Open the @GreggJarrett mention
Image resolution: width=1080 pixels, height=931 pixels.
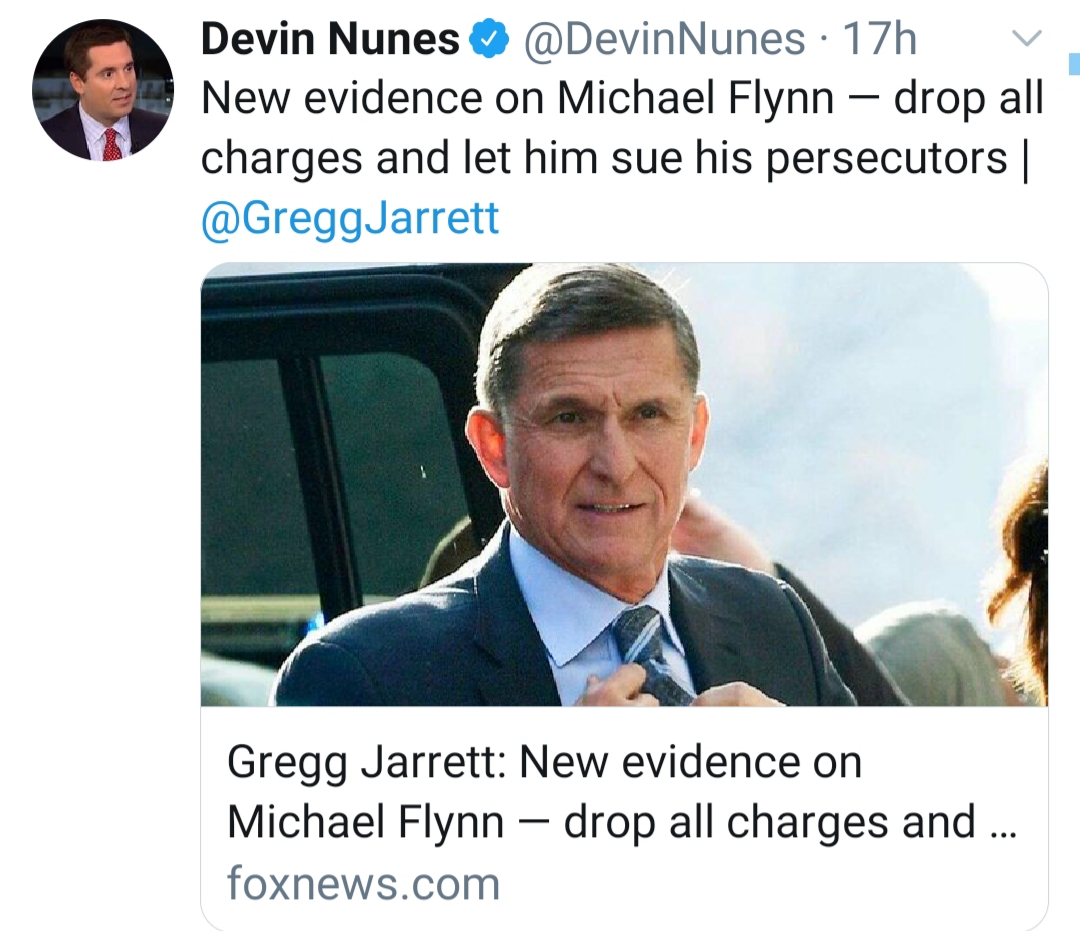tap(350, 218)
